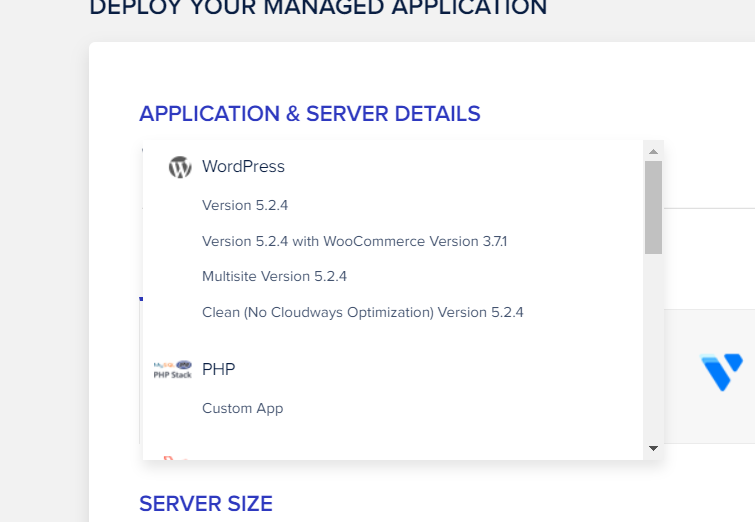This screenshot has width=755, height=522.
Task: Click the PHP group heading
Action: coord(218,369)
